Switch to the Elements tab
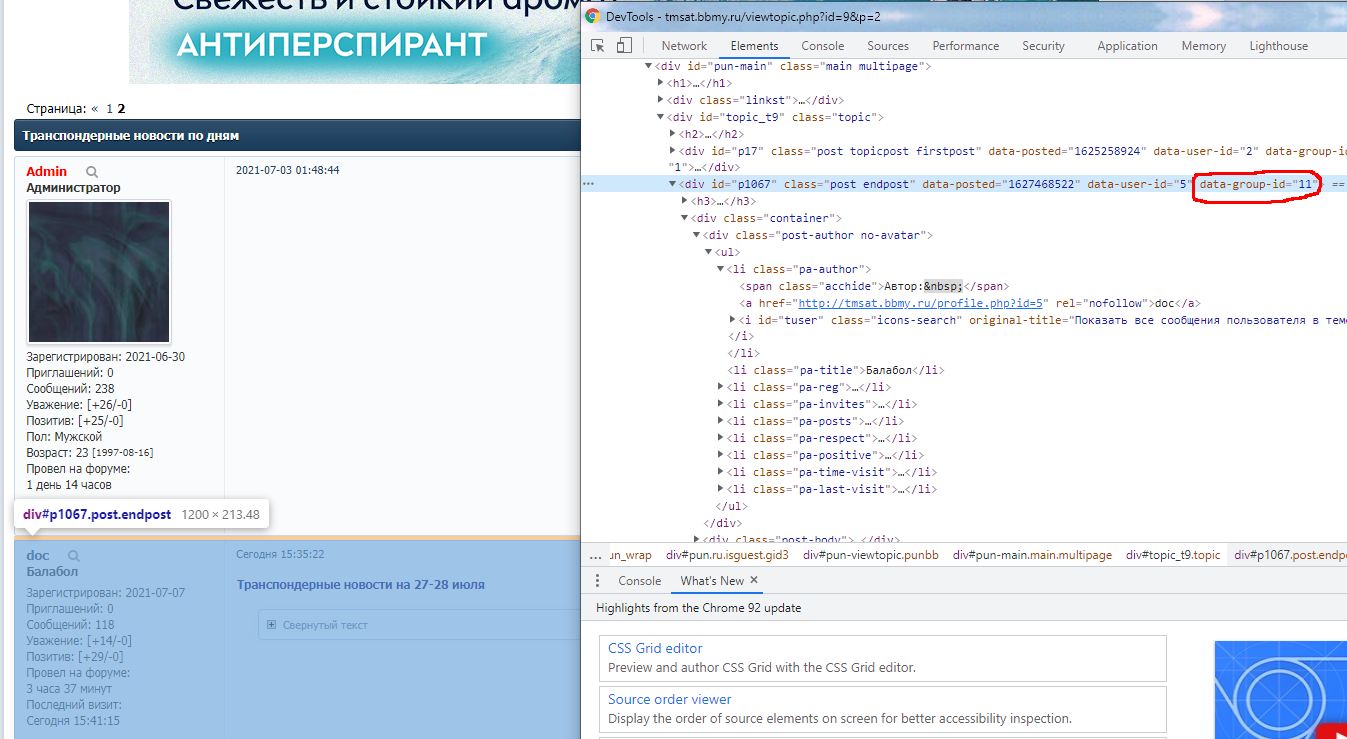The height and width of the screenshot is (739, 1347). pyautogui.click(x=754, y=46)
